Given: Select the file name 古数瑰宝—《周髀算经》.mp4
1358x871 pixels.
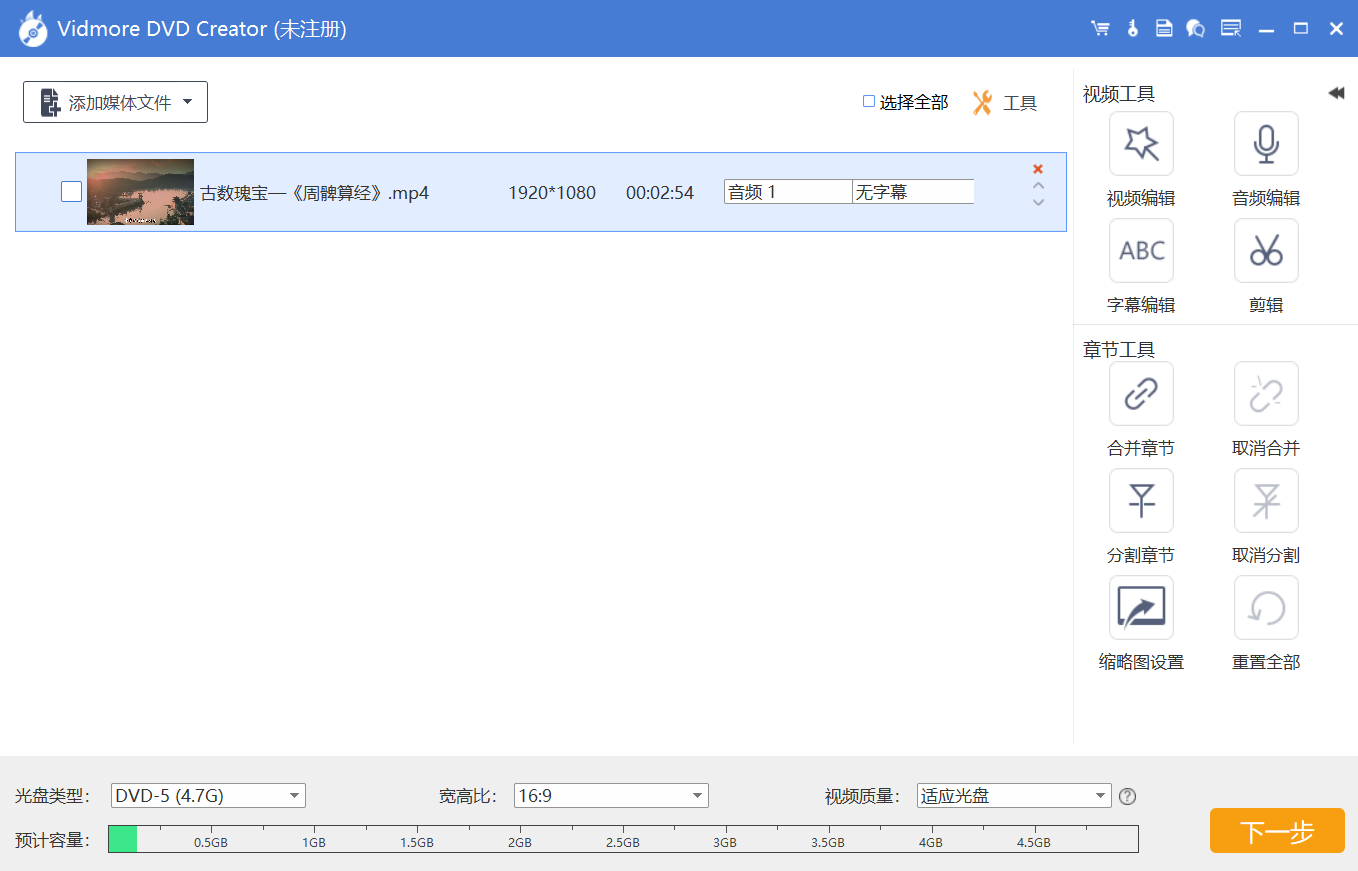Looking at the screenshot, I should [x=315, y=193].
